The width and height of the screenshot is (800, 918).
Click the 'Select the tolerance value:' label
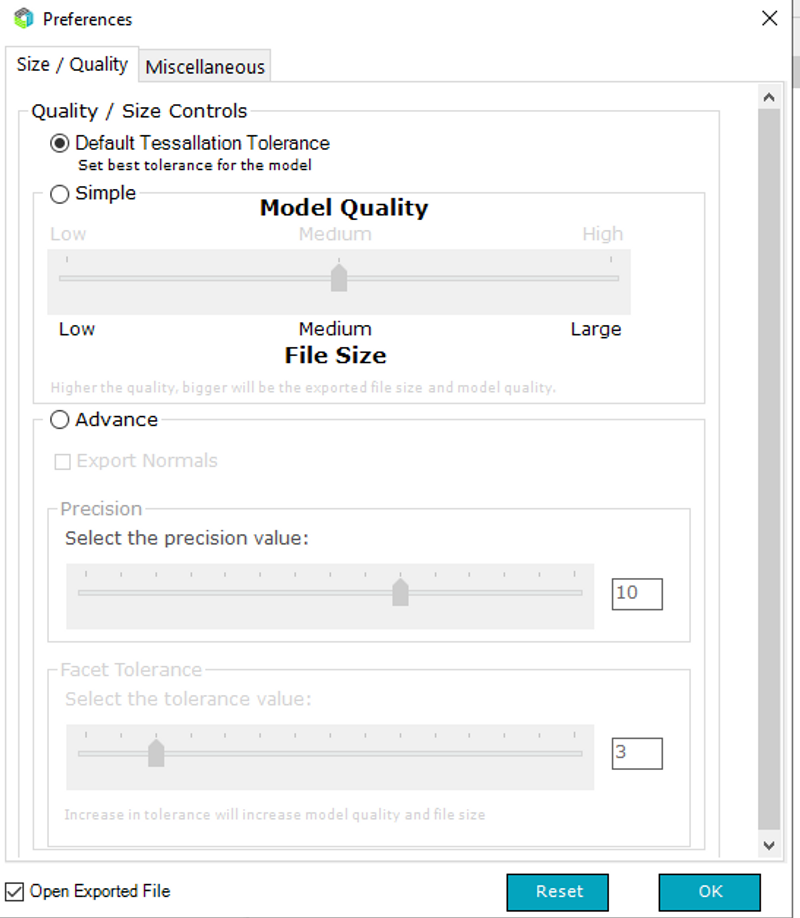(188, 698)
